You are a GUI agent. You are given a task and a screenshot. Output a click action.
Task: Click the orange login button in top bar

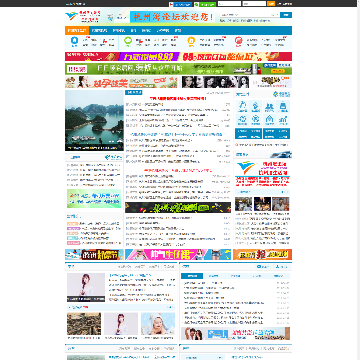pyautogui.click(x=271, y=4)
